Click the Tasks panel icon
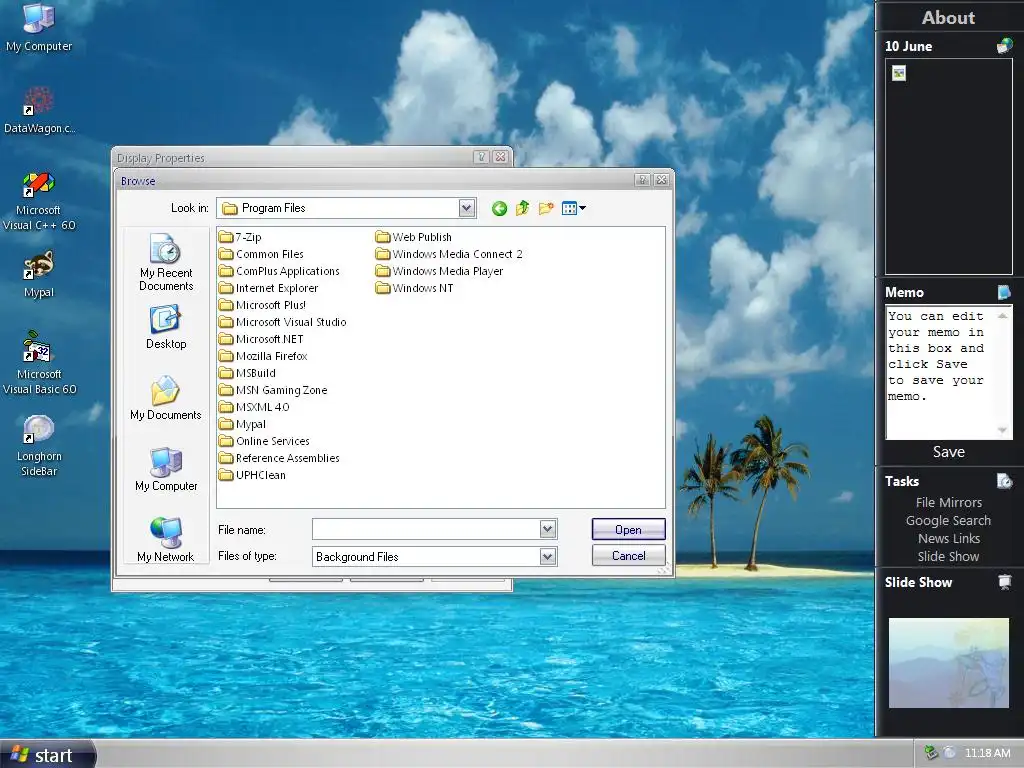The width and height of the screenshot is (1024, 768). pos(1004,481)
